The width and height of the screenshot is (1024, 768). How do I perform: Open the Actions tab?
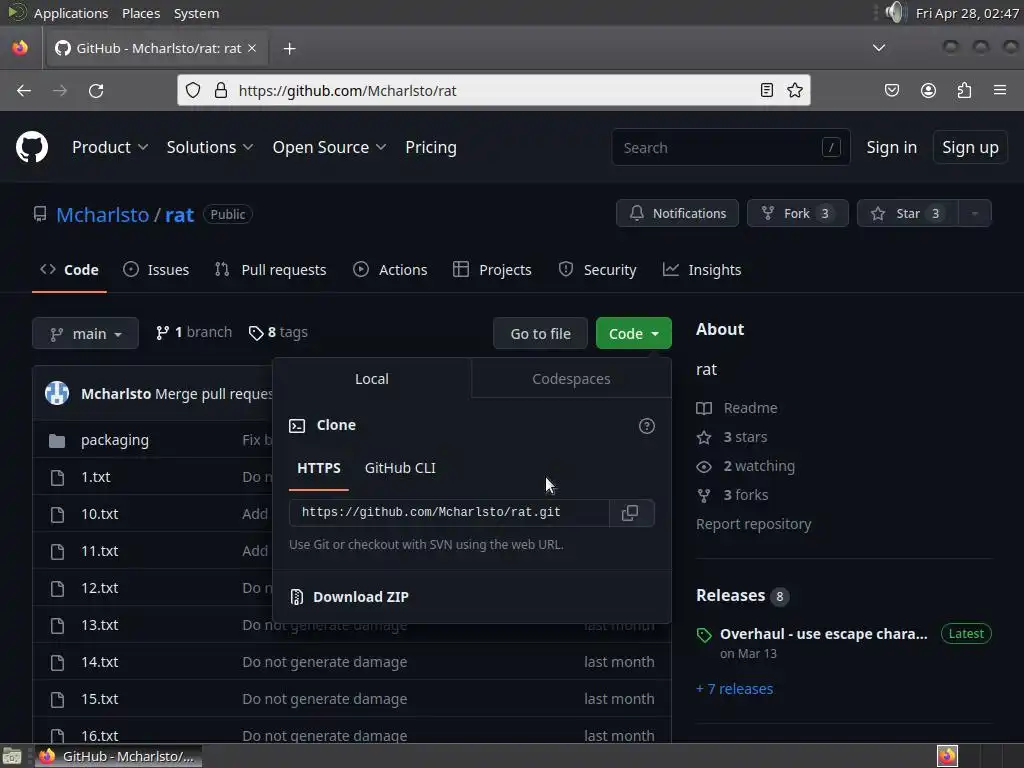point(390,270)
